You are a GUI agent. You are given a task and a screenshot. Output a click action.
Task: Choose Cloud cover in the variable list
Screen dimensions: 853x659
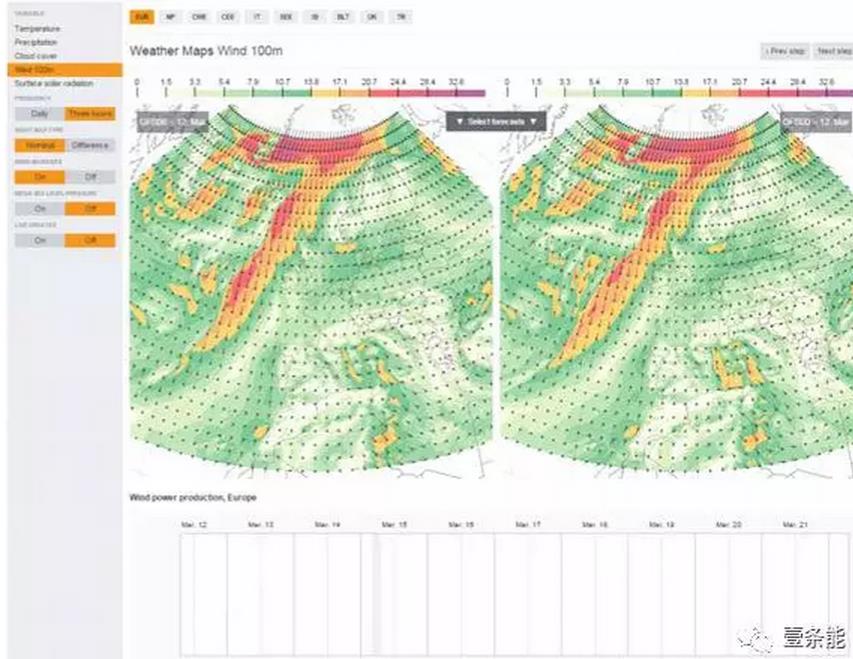point(35,57)
